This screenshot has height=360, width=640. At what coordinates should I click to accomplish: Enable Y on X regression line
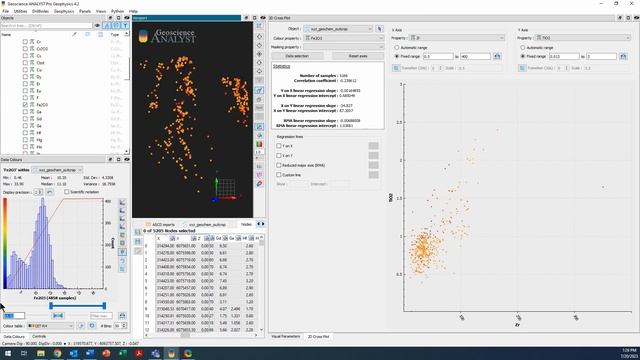pyautogui.click(x=279, y=146)
